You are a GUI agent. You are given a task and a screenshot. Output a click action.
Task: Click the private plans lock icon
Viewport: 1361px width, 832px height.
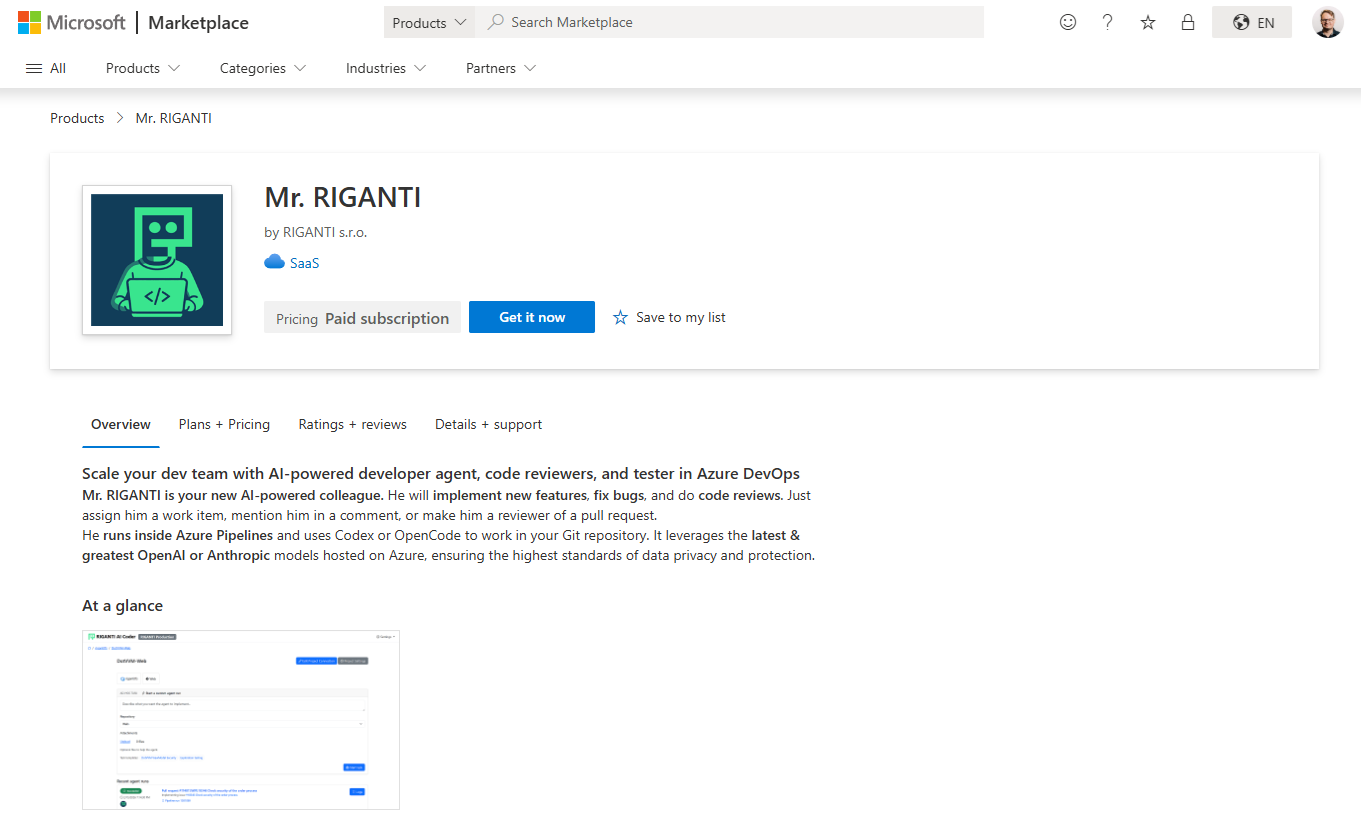tap(1187, 21)
